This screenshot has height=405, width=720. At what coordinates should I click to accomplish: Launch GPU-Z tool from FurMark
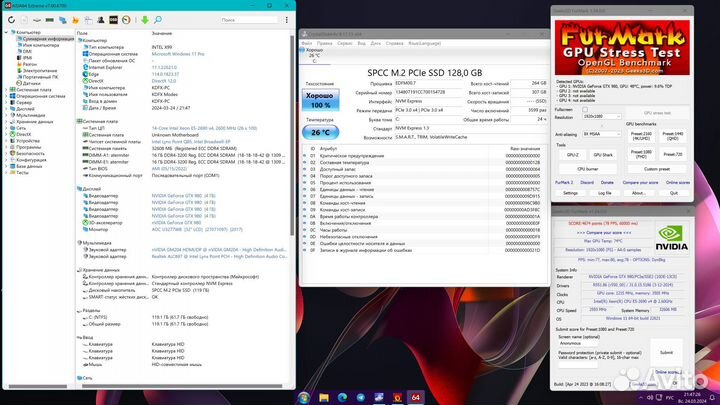coord(572,155)
